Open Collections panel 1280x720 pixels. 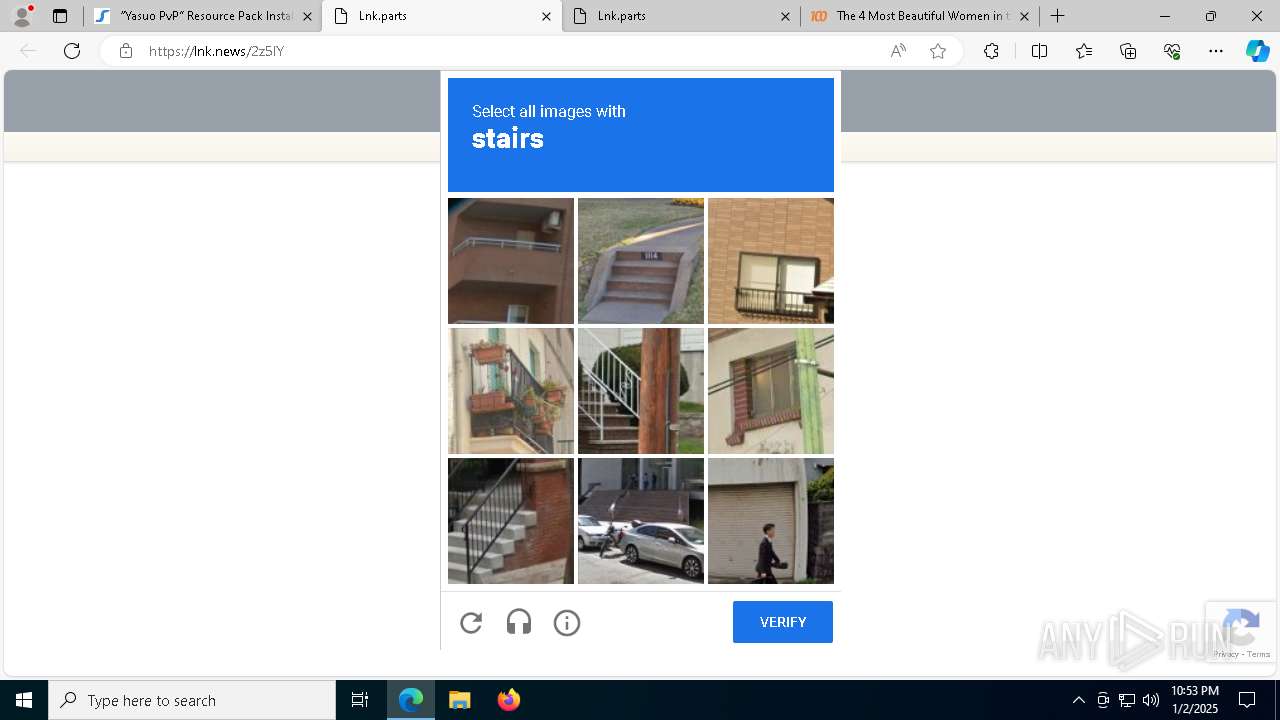[1128, 51]
